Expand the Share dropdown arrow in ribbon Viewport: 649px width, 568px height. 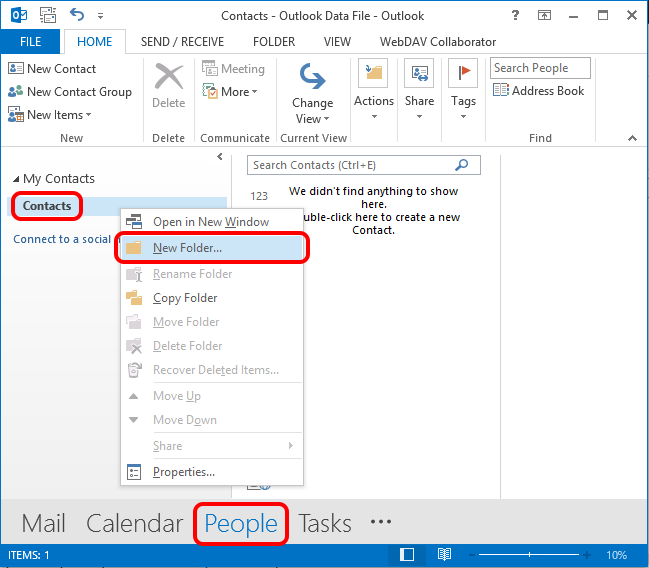419,117
